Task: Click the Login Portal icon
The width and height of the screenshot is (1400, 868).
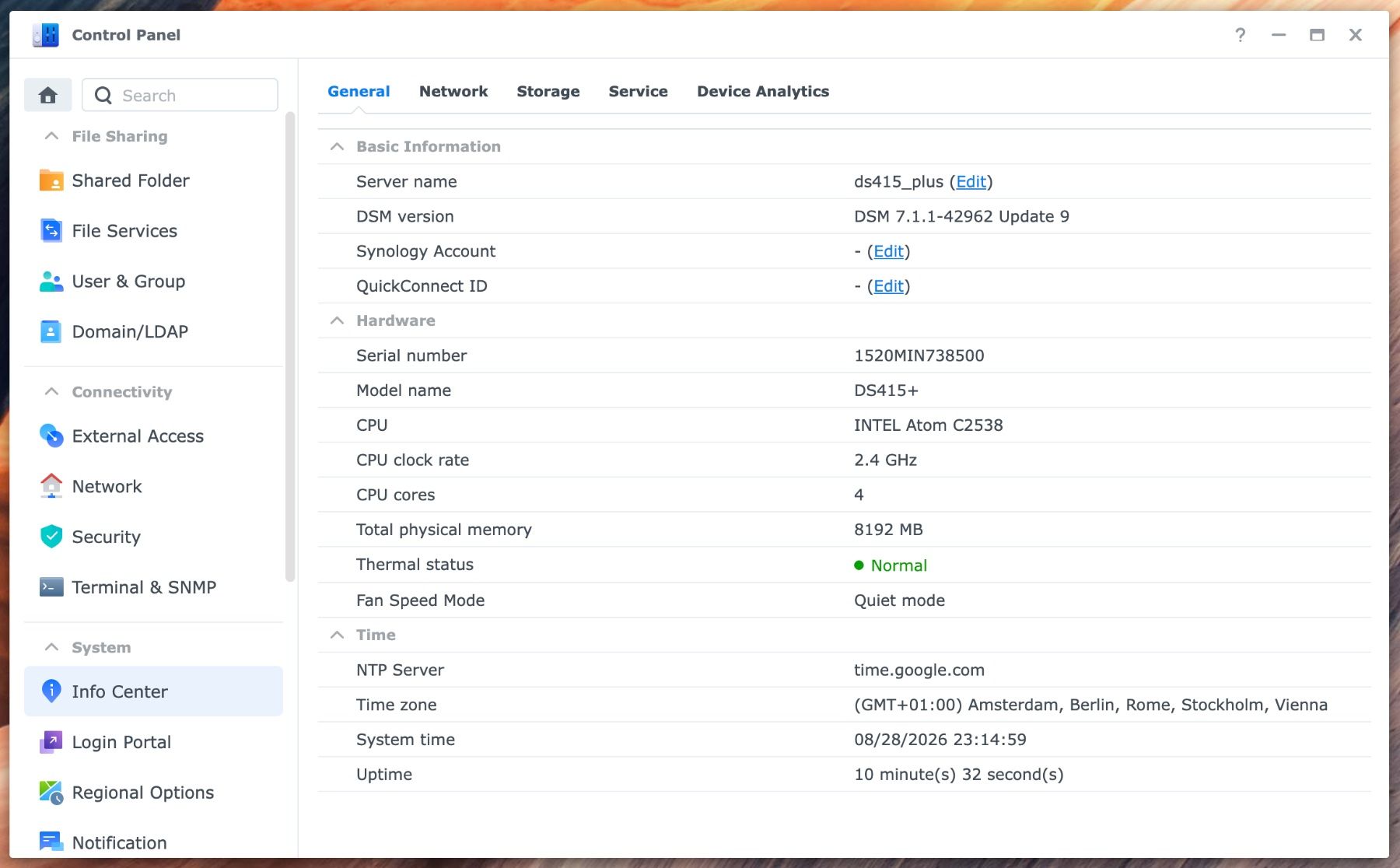Action: click(51, 742)
